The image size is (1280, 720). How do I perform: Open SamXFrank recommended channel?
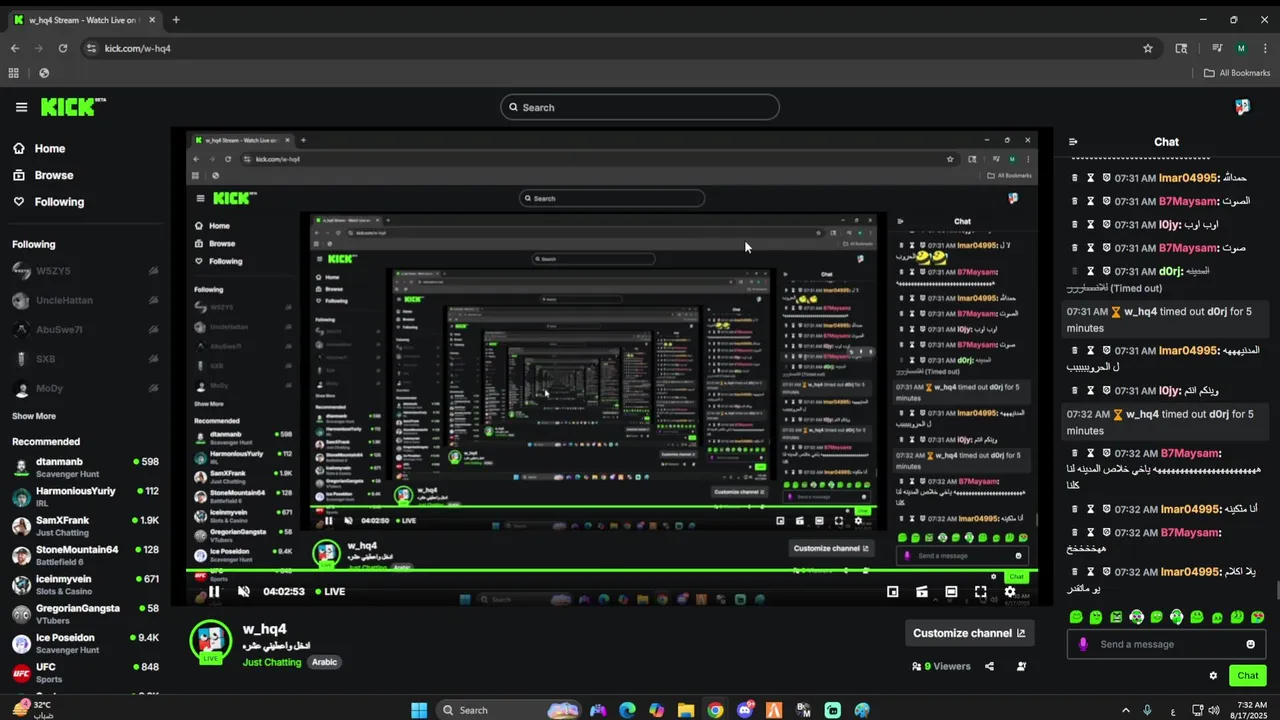point(85,526)
